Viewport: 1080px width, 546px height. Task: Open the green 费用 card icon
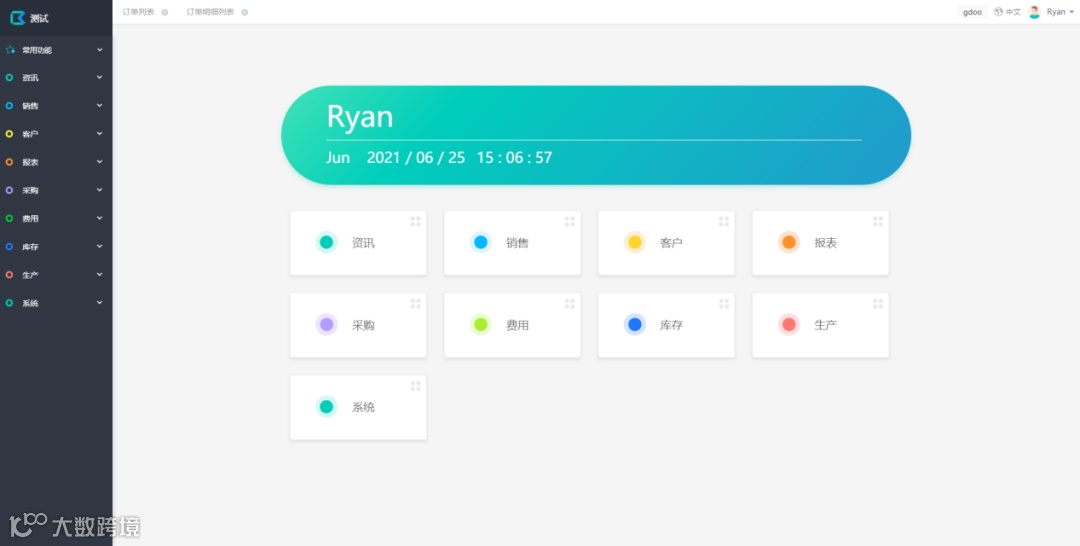pos(480,324)
